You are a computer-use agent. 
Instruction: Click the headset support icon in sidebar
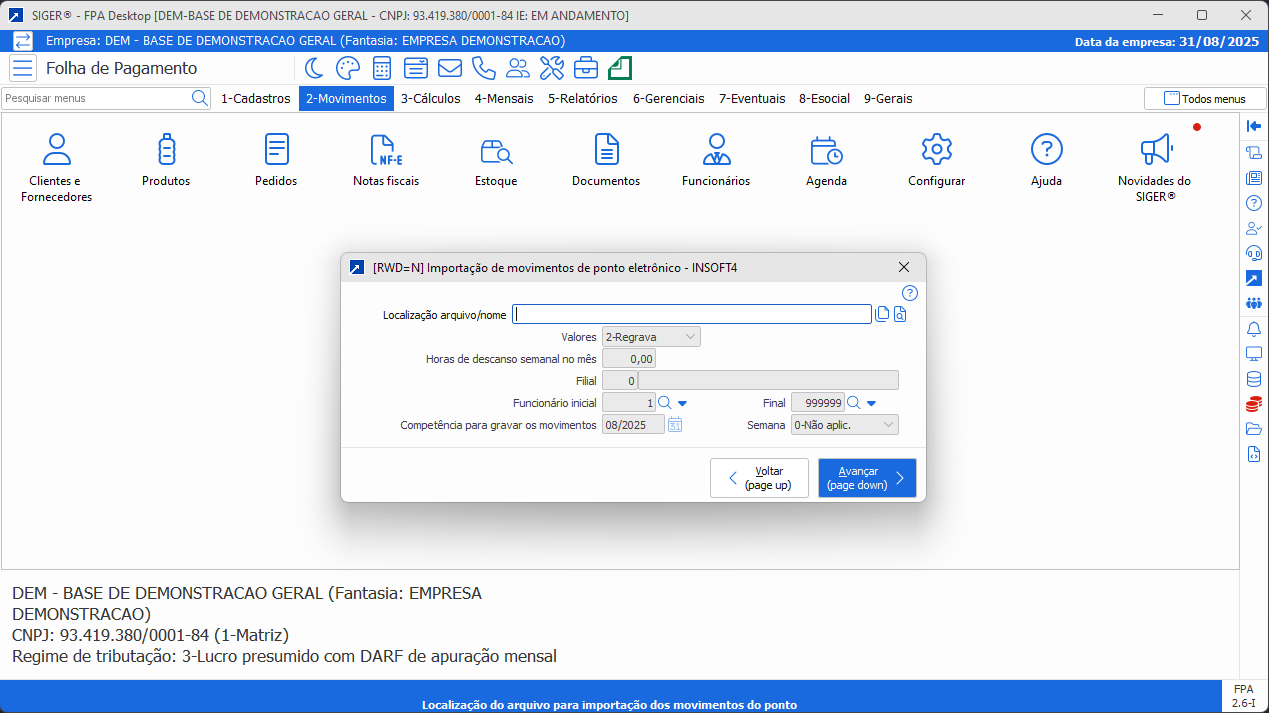pos(1253,253)
